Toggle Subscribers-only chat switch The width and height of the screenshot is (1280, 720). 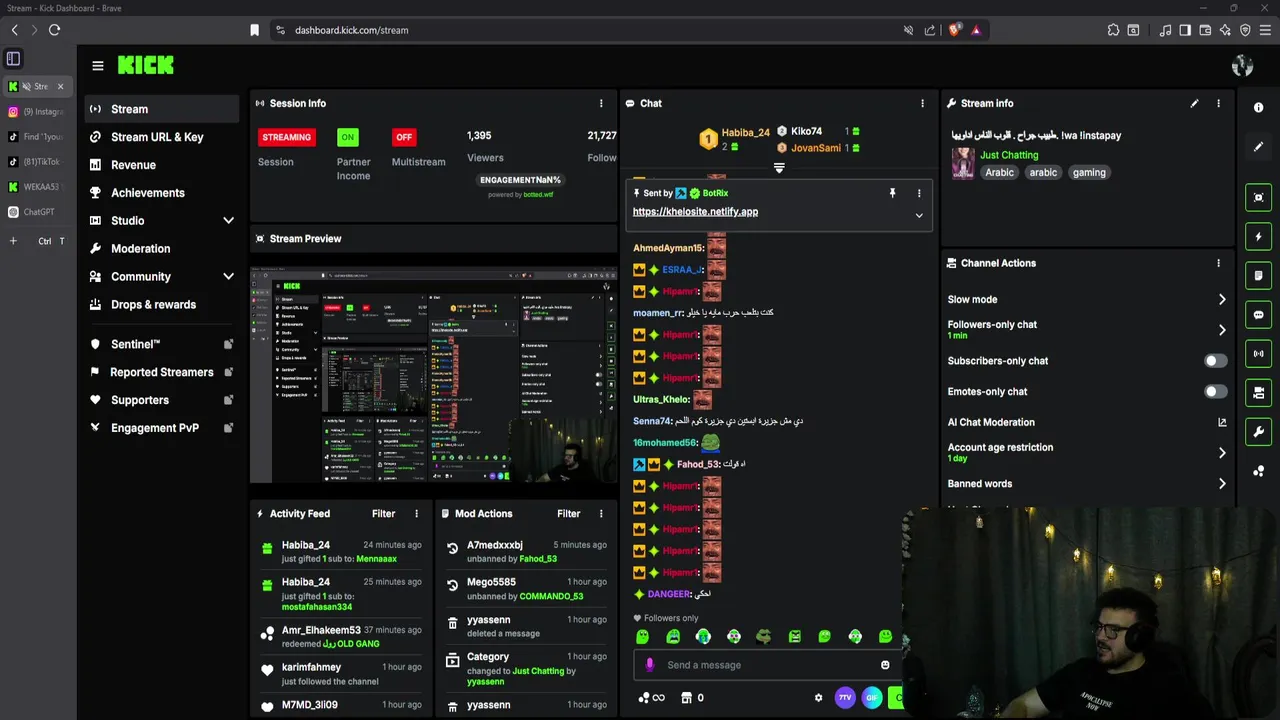point(1215,361)
